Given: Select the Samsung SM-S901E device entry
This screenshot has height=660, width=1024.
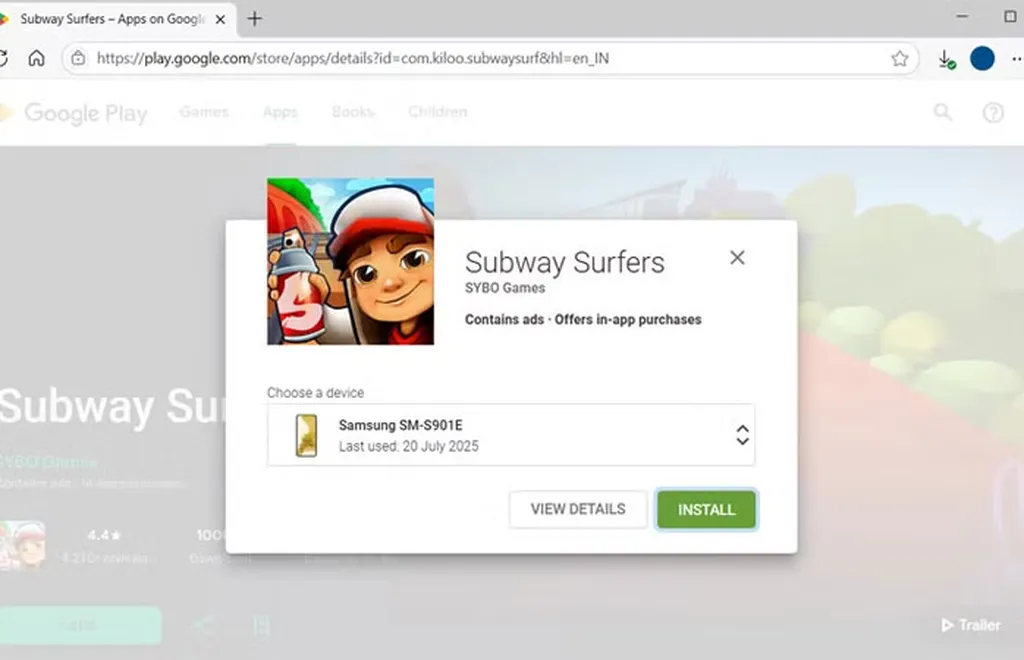Looking at the screenshot, I should [511, 435].
